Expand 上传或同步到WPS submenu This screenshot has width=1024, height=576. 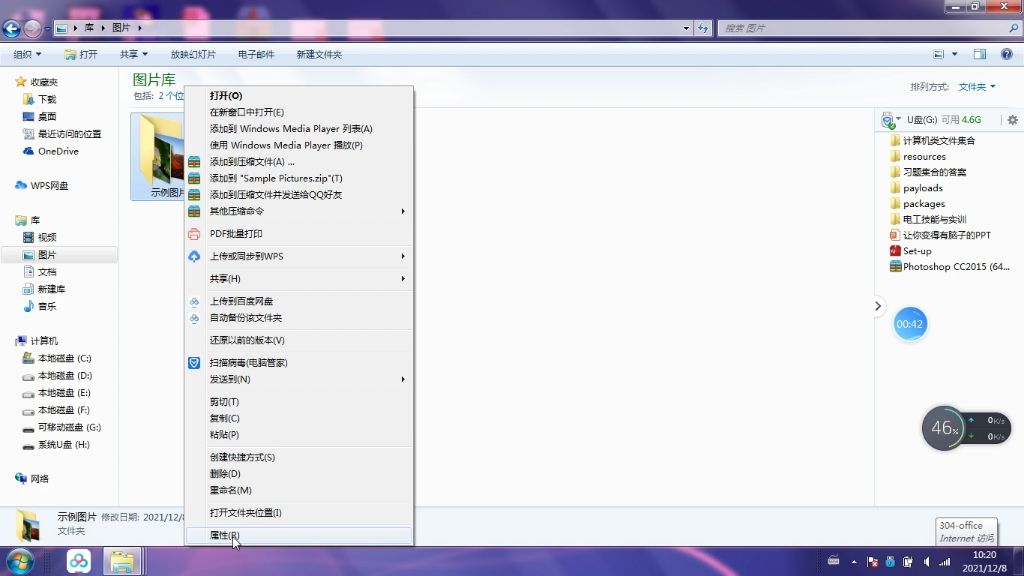pos(299,256)
